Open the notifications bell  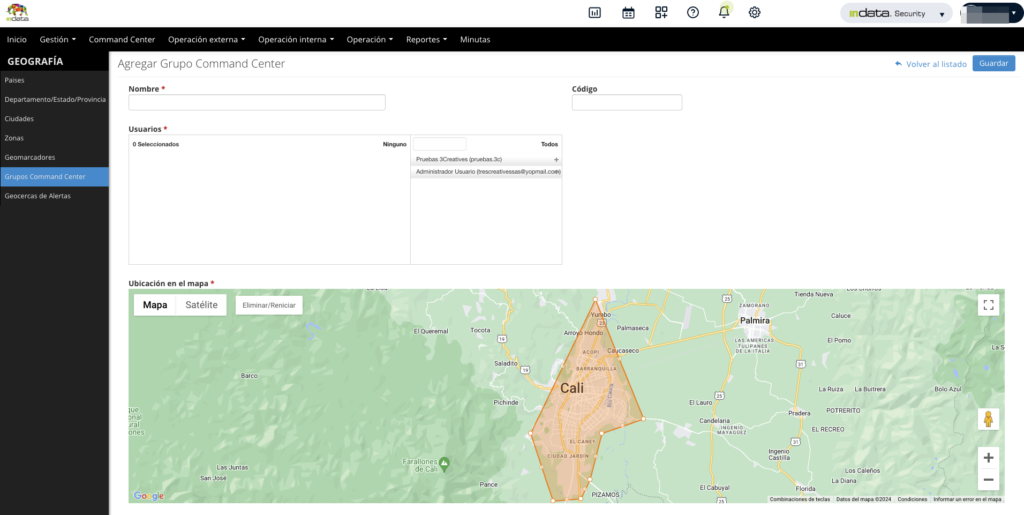click(724, 13)
